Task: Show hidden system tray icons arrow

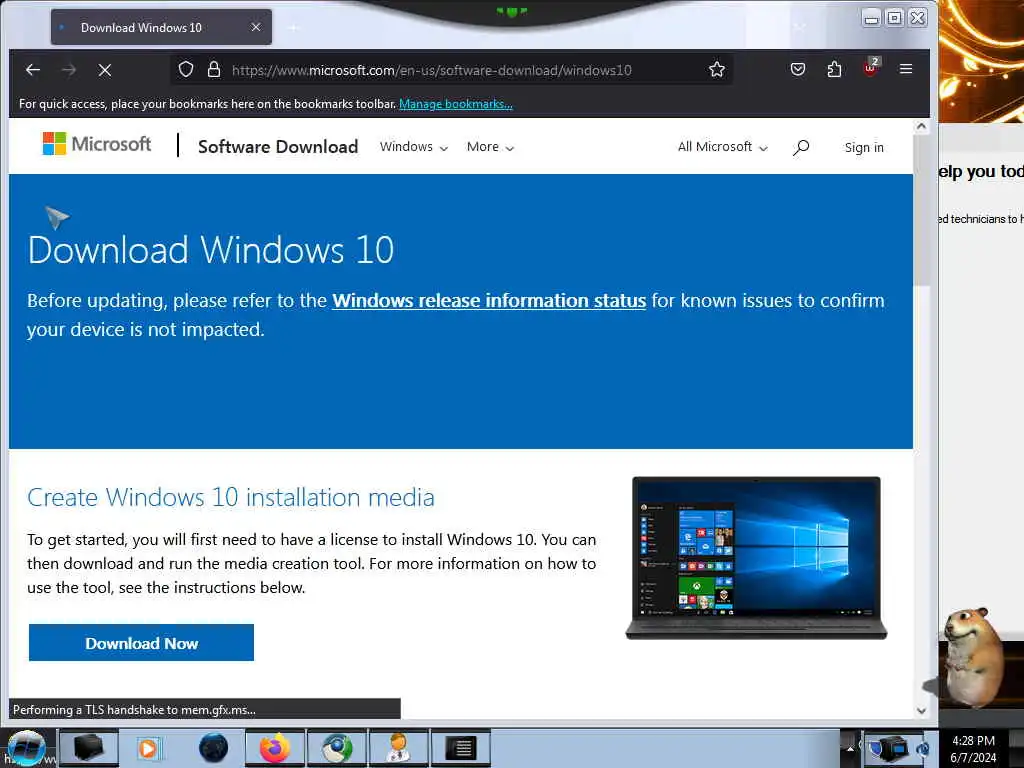Action: [x=850, y=748]
